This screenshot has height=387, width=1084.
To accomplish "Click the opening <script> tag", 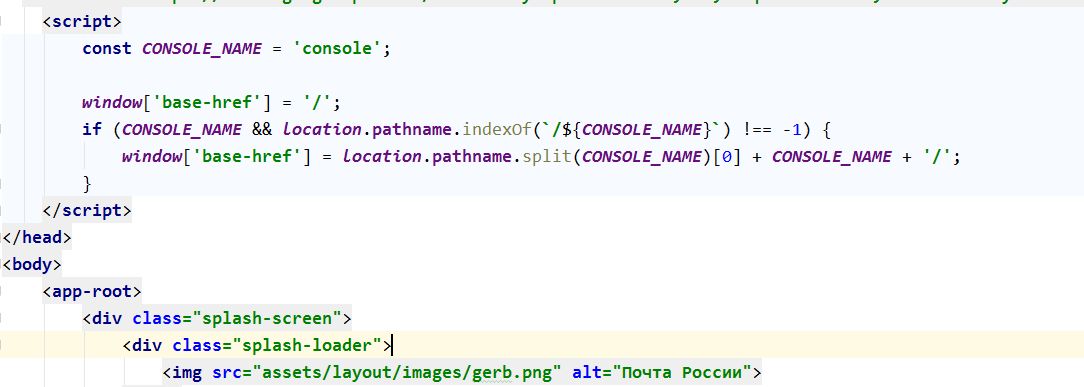I will point(82,21).
